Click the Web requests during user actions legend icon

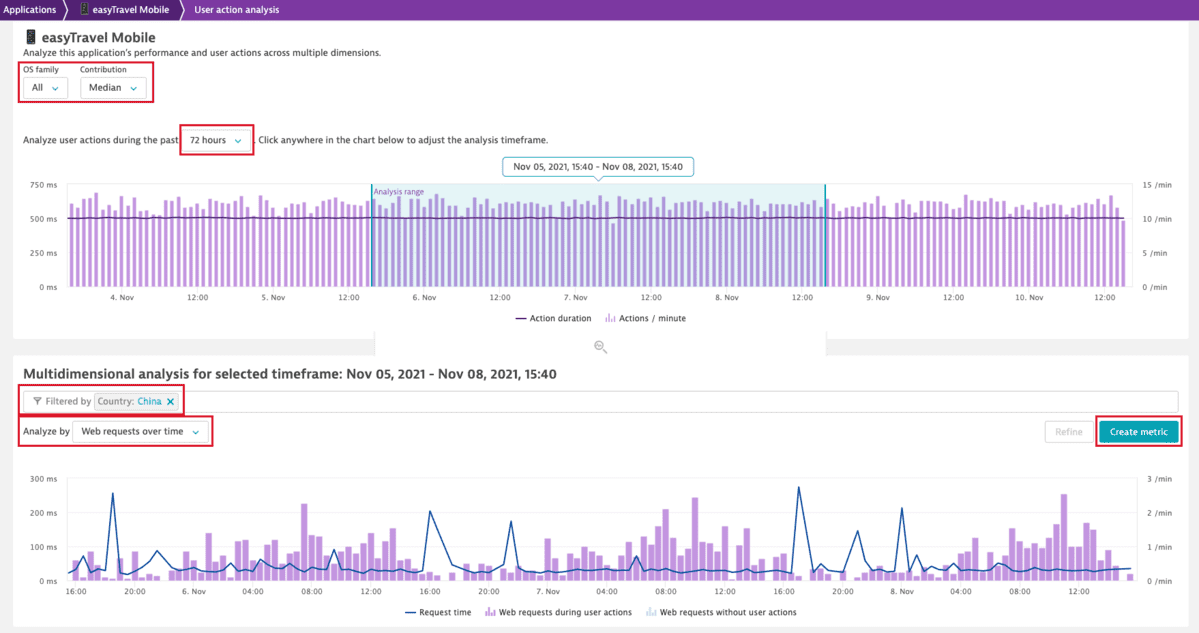490,612
